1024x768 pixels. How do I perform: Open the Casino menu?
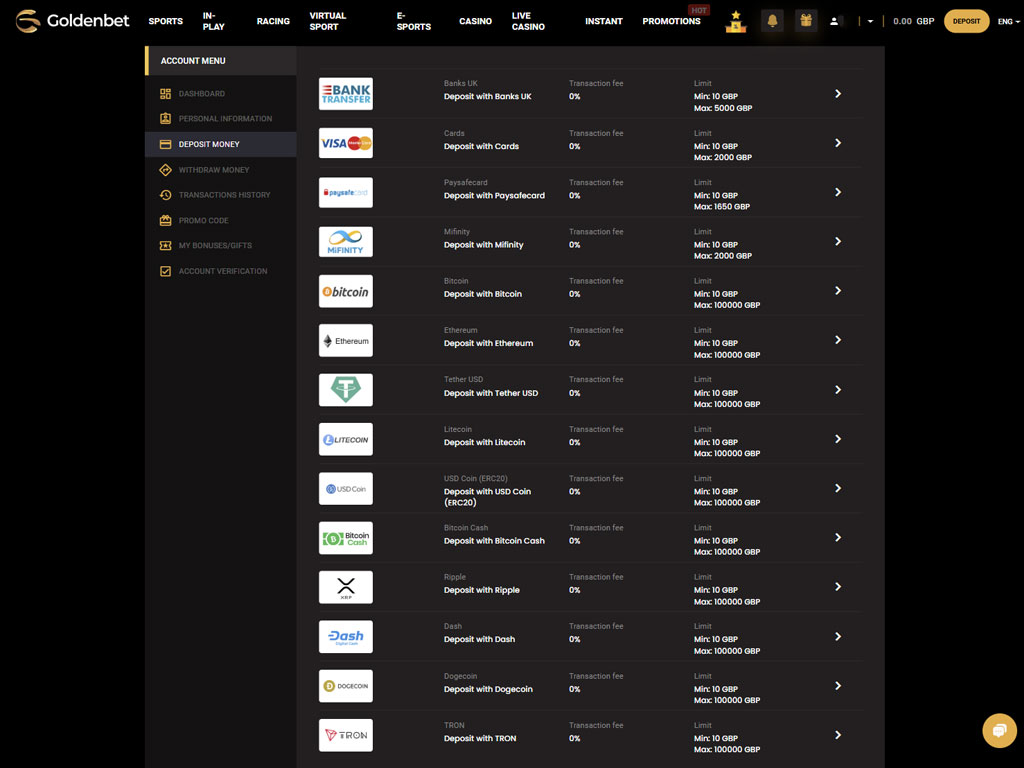475,22
